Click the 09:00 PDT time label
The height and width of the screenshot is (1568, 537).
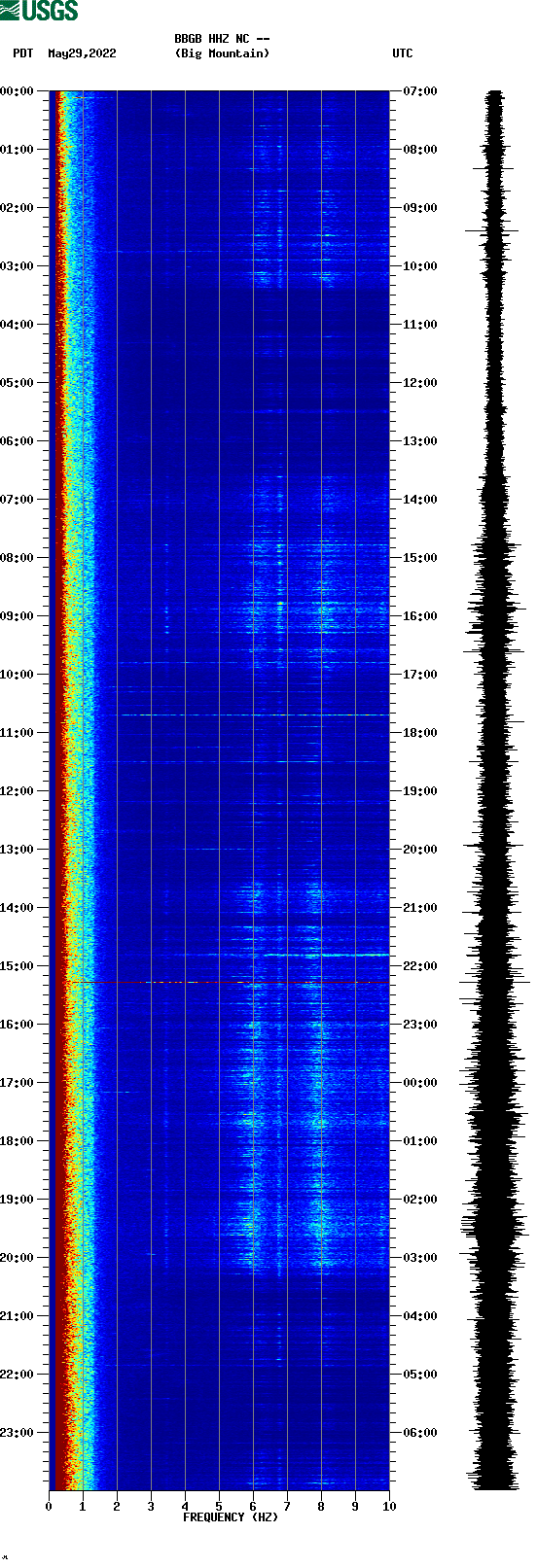coord(18,616)
